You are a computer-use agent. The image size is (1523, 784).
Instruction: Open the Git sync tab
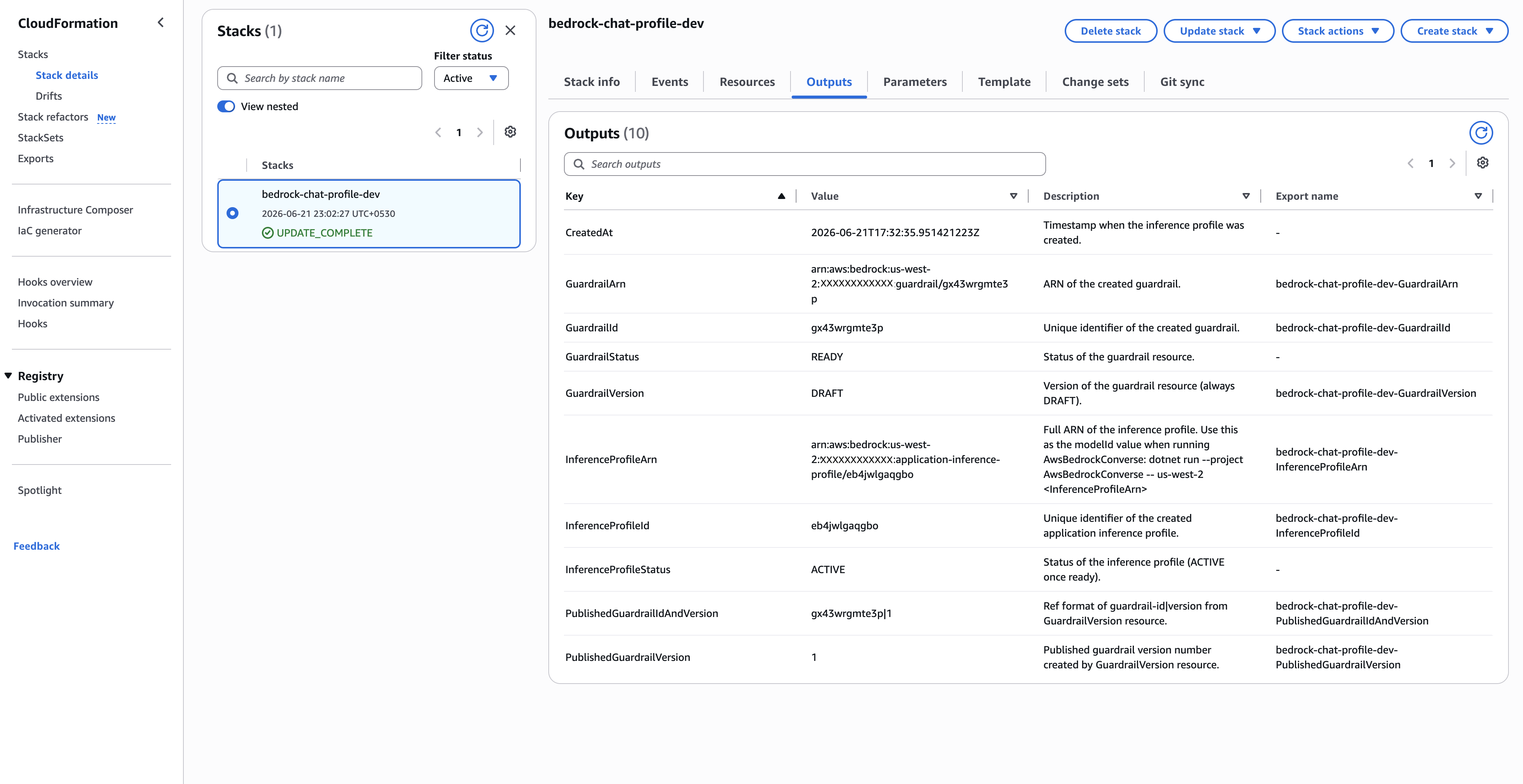pos(1182,81)
